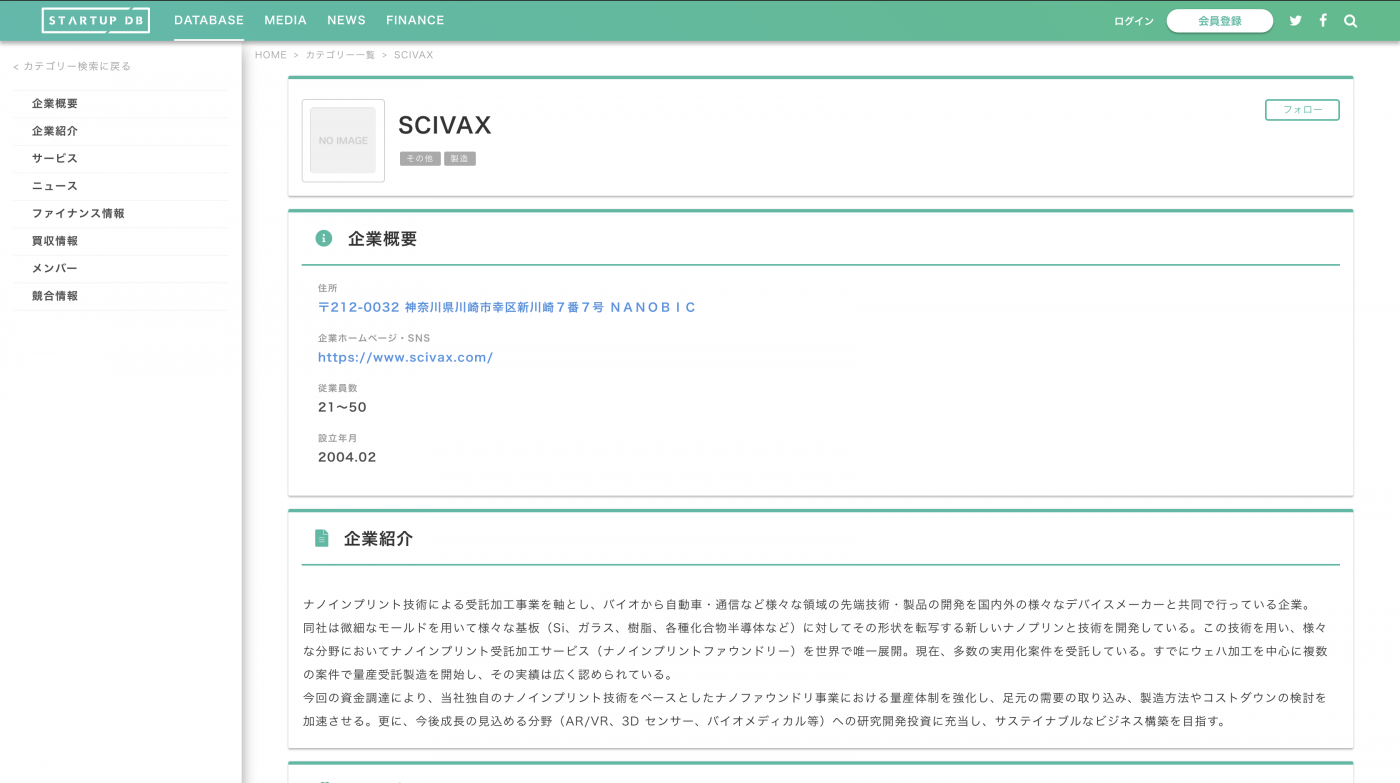
Task: Open the SCIVAX website link
Action: pos(405,357)
